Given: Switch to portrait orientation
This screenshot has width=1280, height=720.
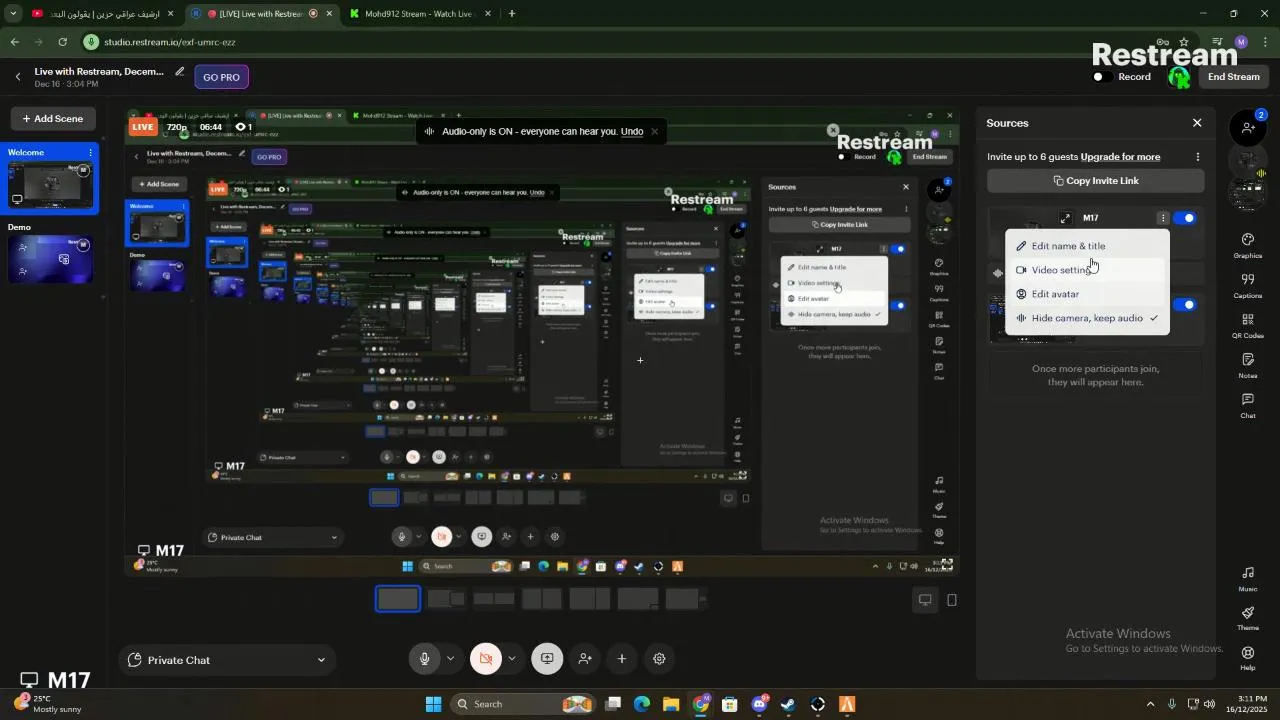Looking at the screenshot, I should point(952,600).
